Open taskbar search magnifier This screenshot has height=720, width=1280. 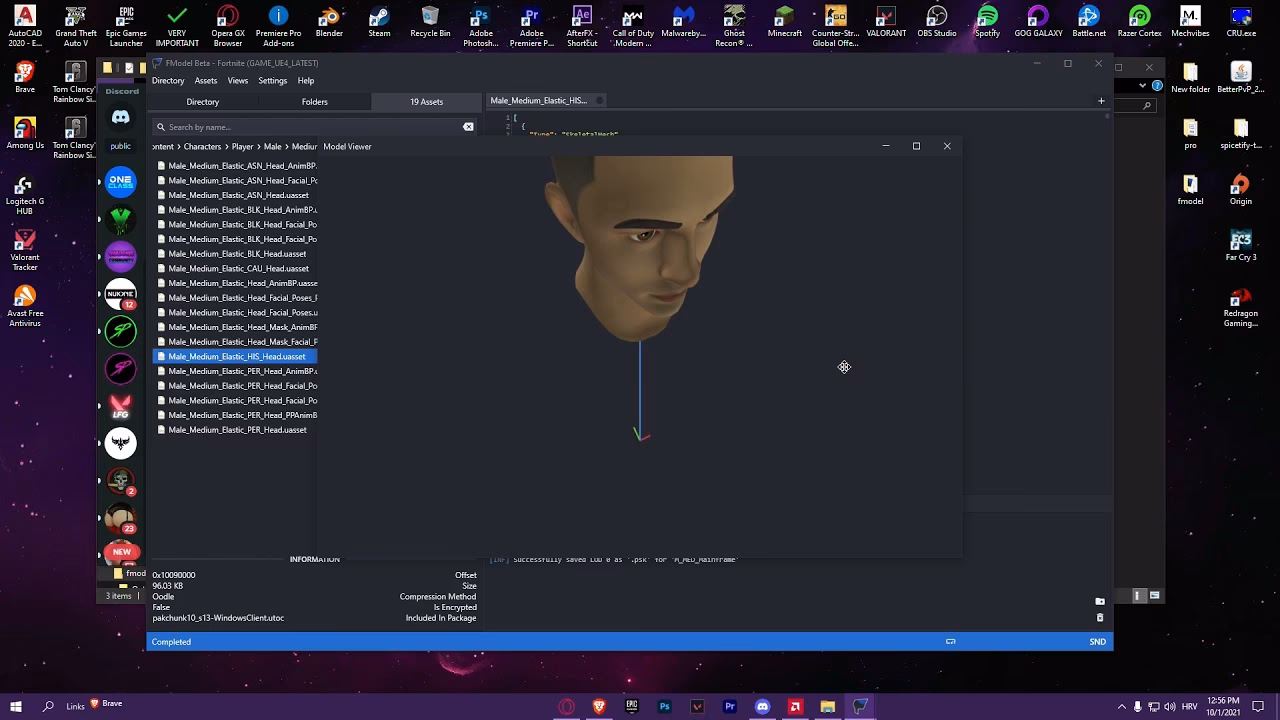[x=48, y=706]
